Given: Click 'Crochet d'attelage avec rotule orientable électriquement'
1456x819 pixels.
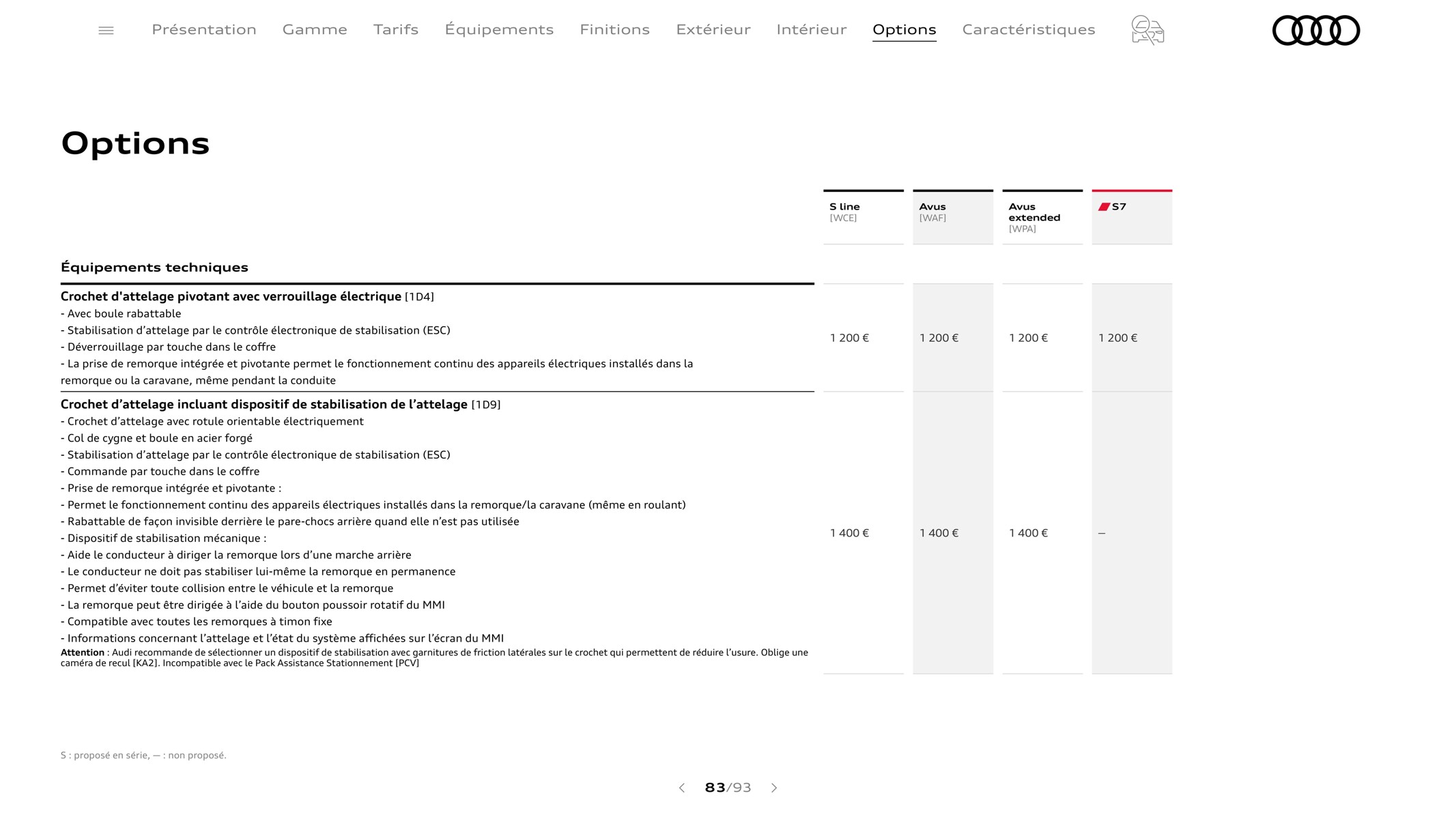Looking at the screenshot, I should click(x=212, y=421).
